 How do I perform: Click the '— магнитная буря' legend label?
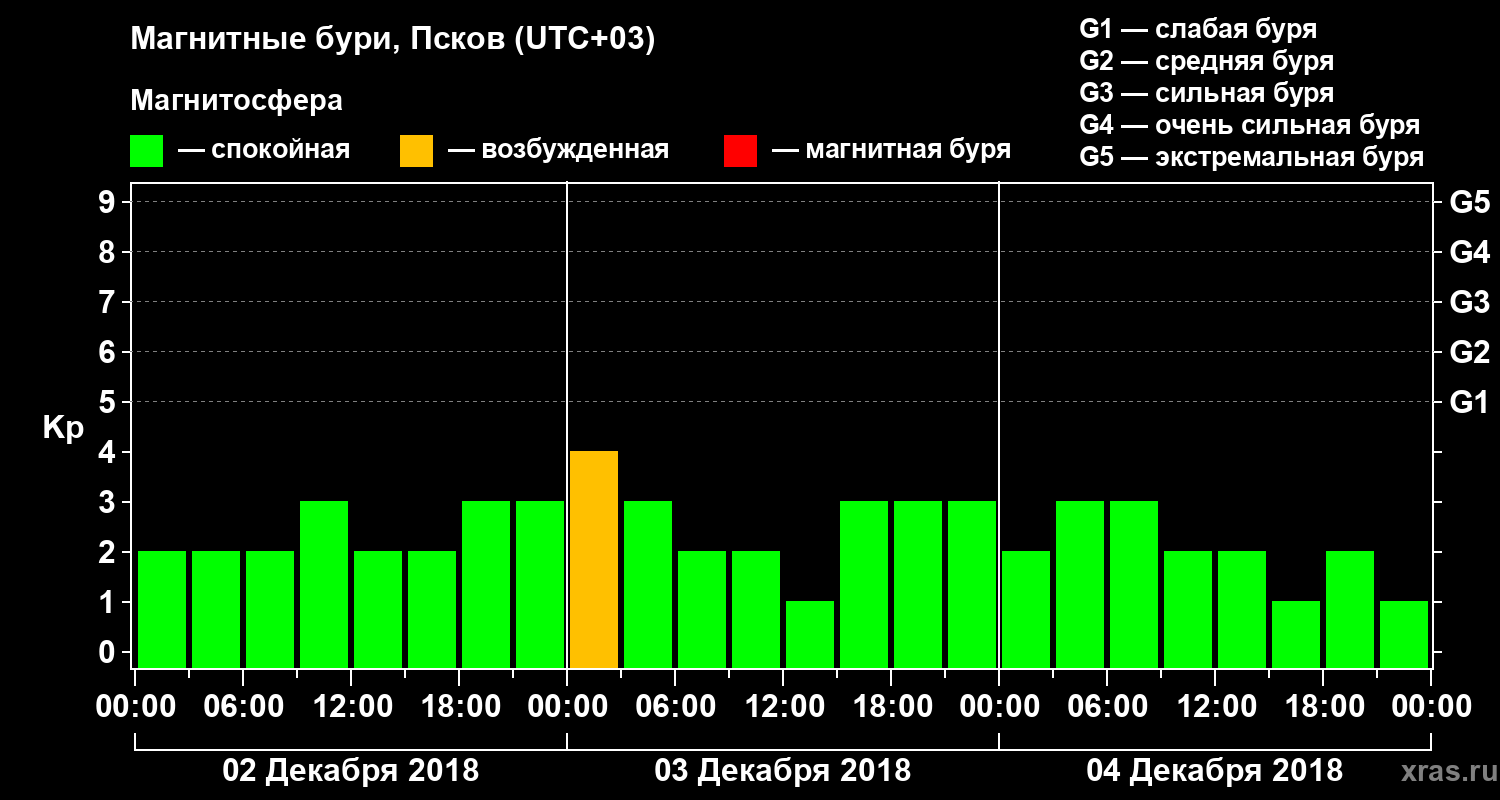892,151
